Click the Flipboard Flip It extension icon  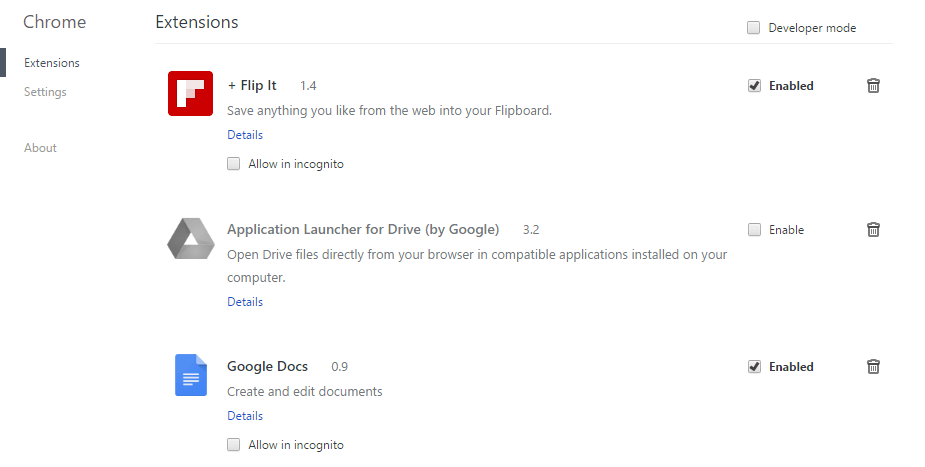(x=190, y=93)
